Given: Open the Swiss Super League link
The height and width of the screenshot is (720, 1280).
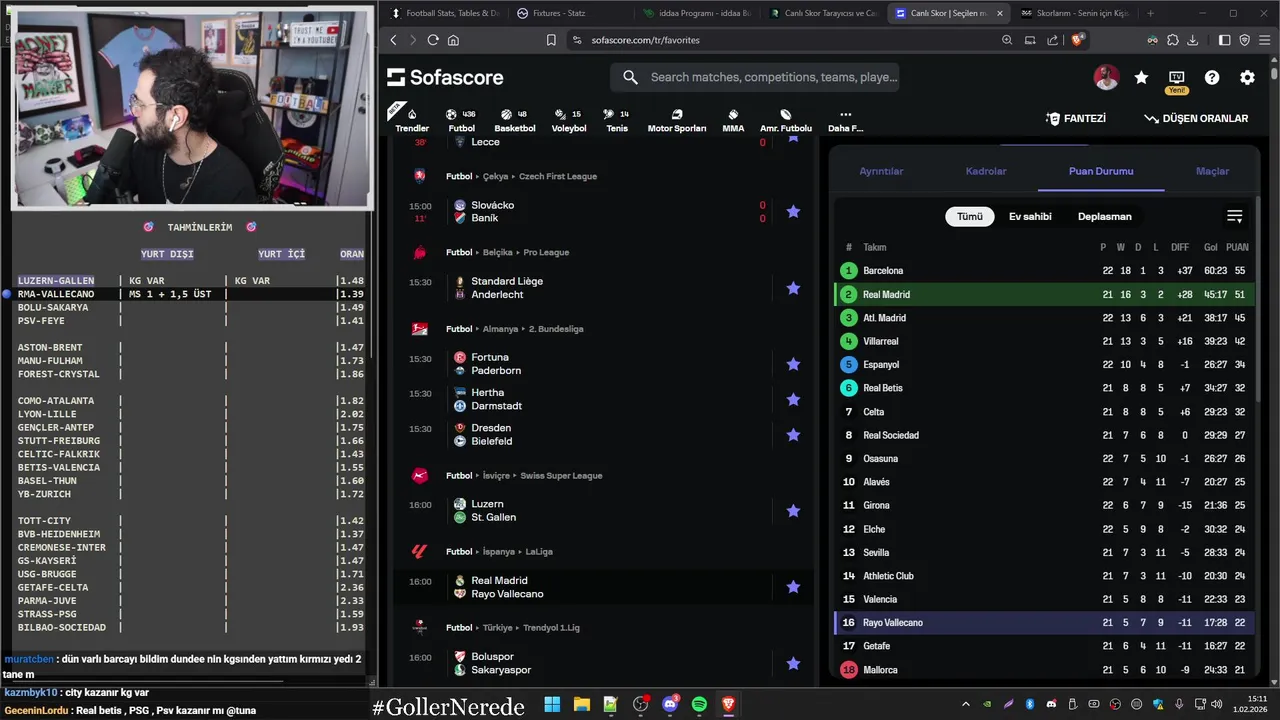Looking at the screenshot, I should click(561, 476).
